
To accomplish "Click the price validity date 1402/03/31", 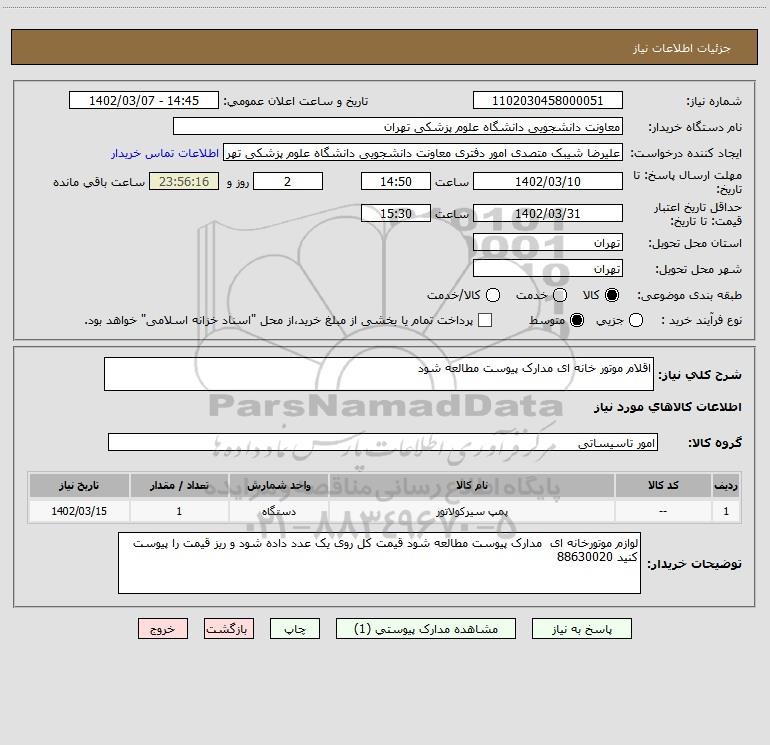I will 548,214.
